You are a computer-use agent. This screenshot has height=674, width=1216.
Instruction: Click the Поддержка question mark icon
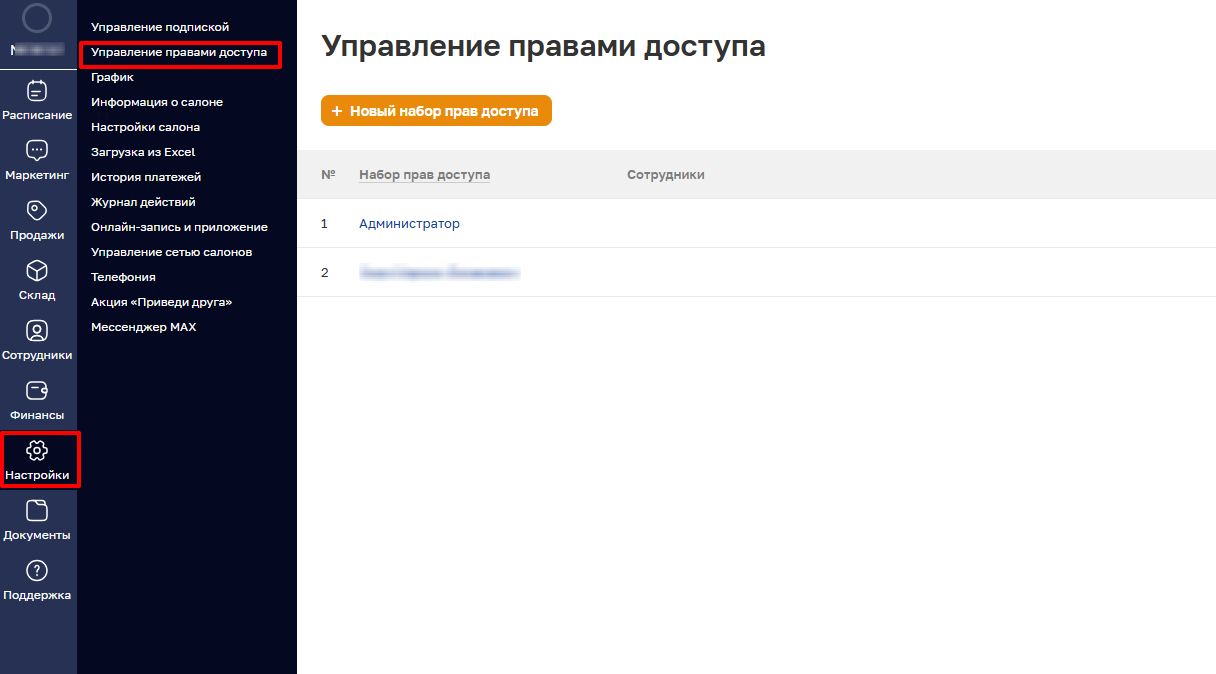click(x=37, y=571)
